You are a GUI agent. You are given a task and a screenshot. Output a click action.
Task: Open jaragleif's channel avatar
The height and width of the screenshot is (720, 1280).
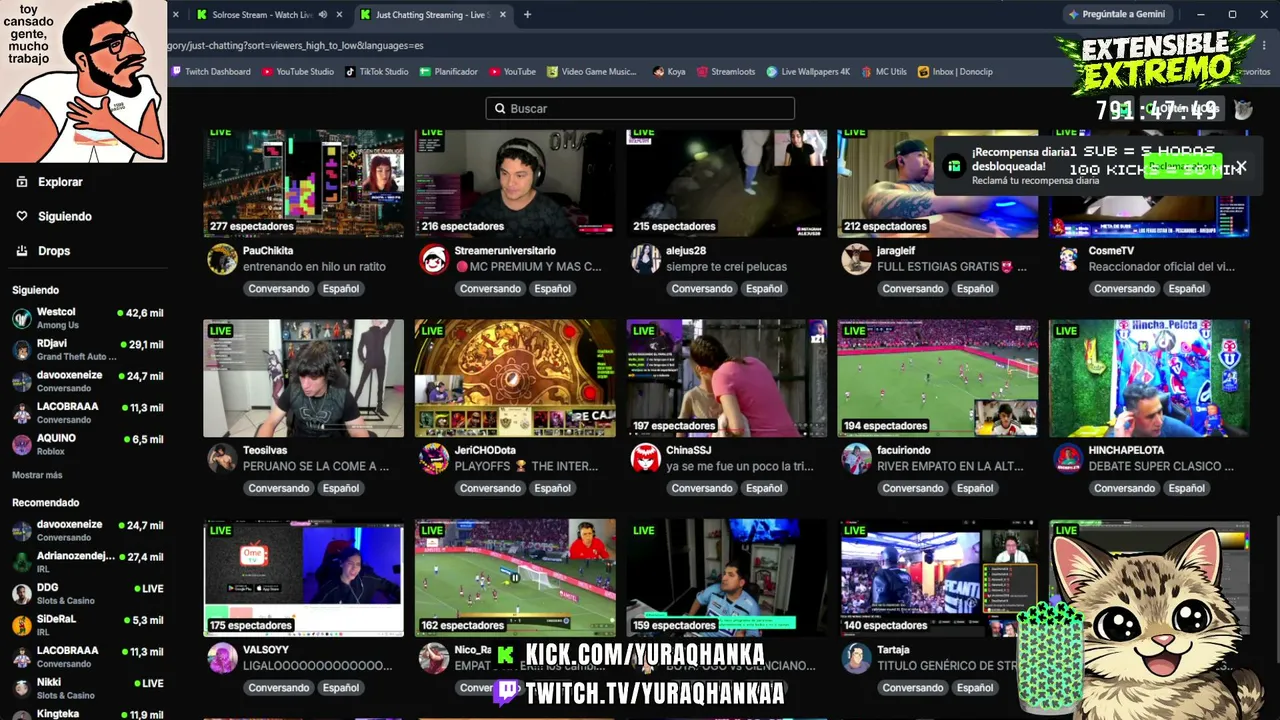pos(856,259)
